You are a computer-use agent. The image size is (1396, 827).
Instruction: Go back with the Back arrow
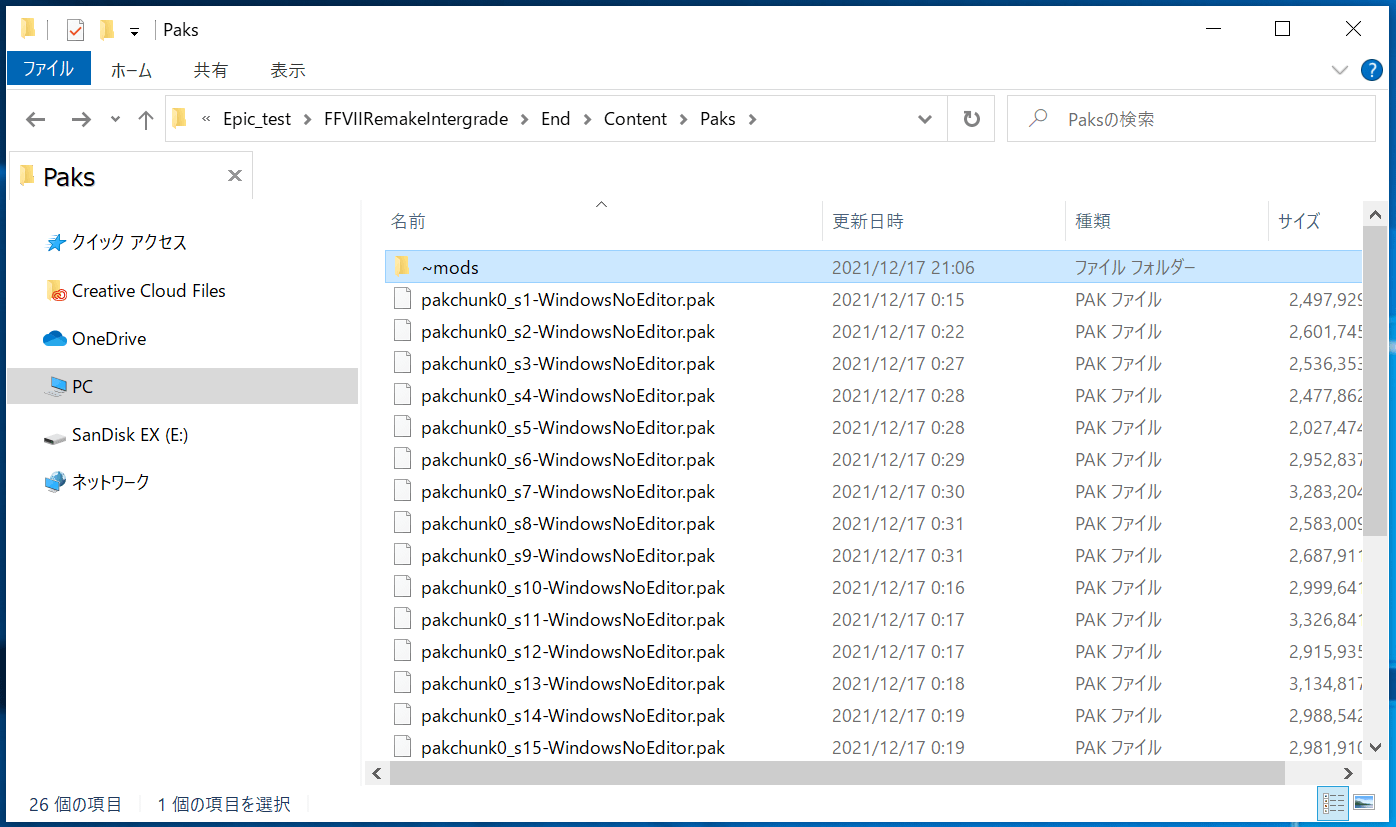[36, 119]
